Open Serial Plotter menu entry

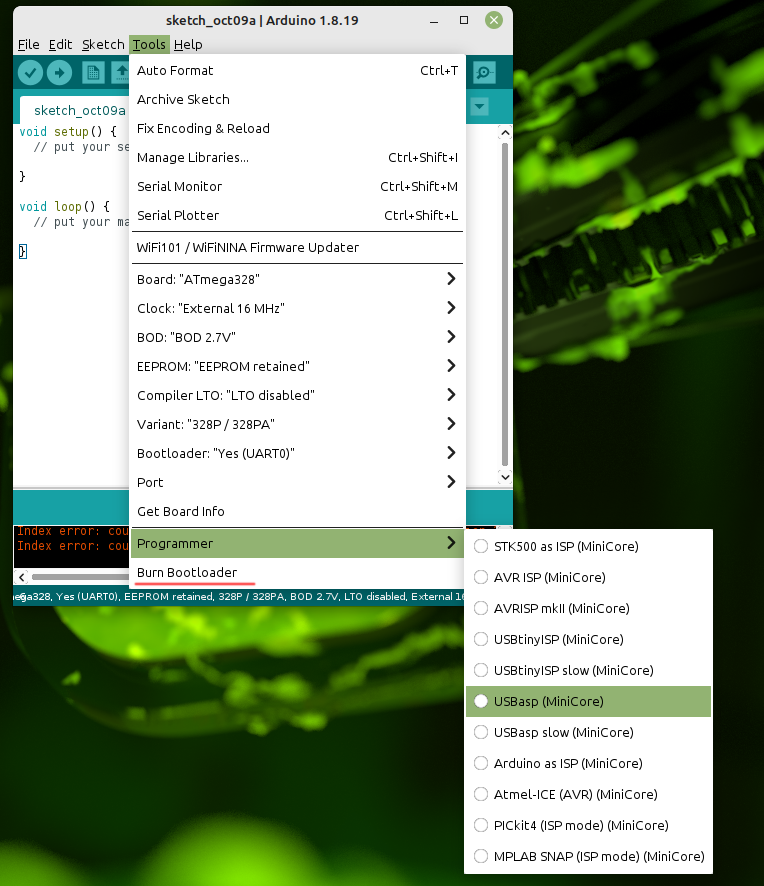pos(297,215)
